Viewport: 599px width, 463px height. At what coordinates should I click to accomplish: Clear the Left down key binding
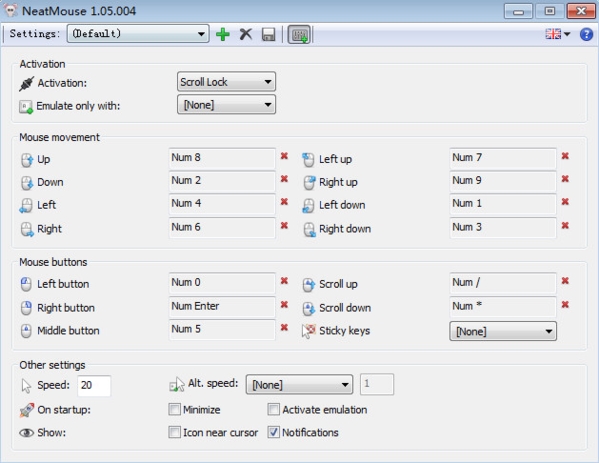(565, 202)
